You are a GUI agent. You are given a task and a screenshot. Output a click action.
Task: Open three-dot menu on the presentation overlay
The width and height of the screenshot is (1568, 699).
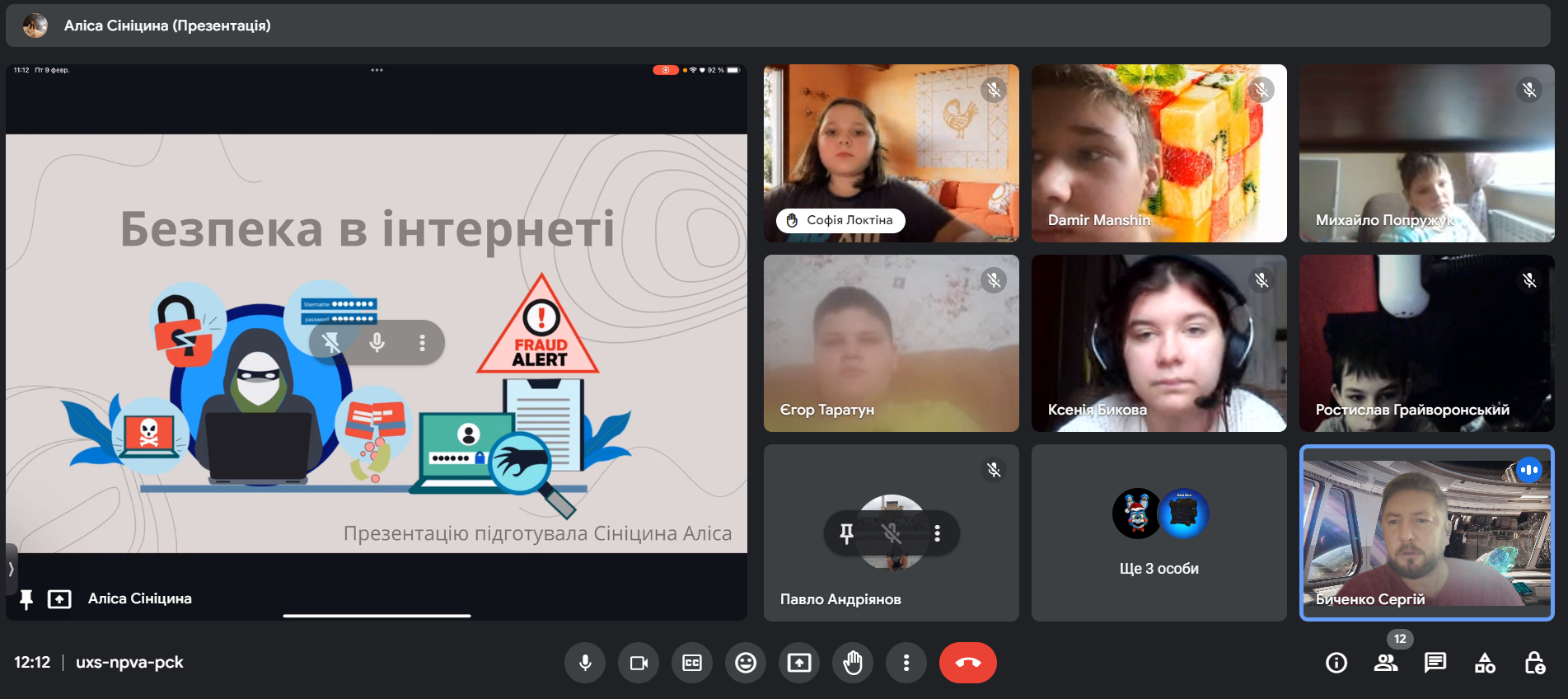coord(422,343)
